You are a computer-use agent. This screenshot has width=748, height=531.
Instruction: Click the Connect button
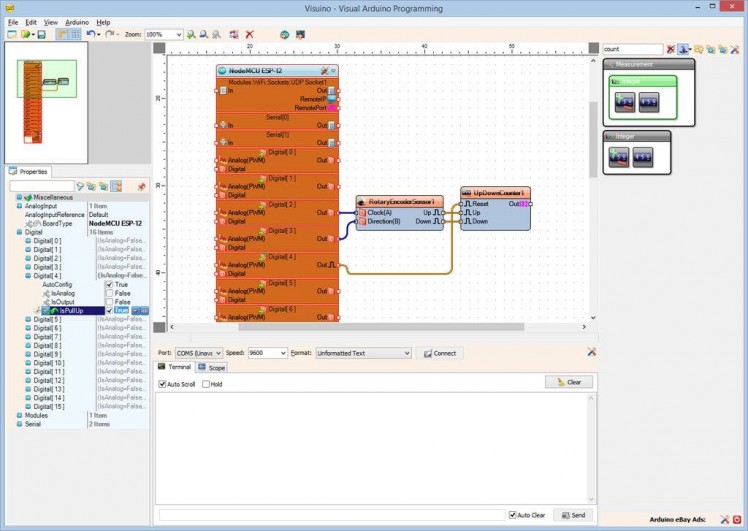click(439, 353)
